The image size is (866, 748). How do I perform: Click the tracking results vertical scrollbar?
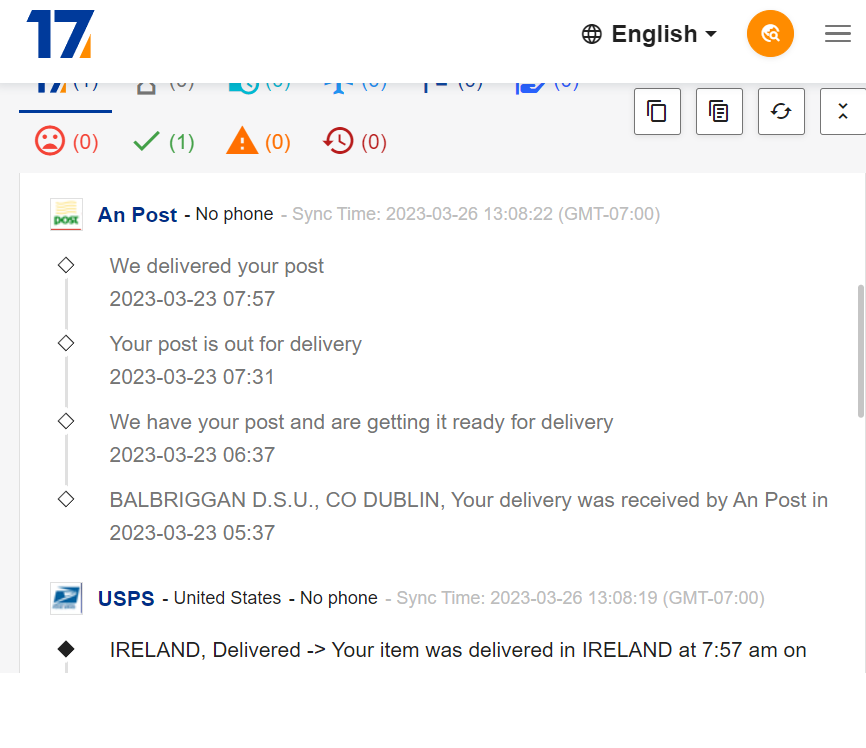860,351
